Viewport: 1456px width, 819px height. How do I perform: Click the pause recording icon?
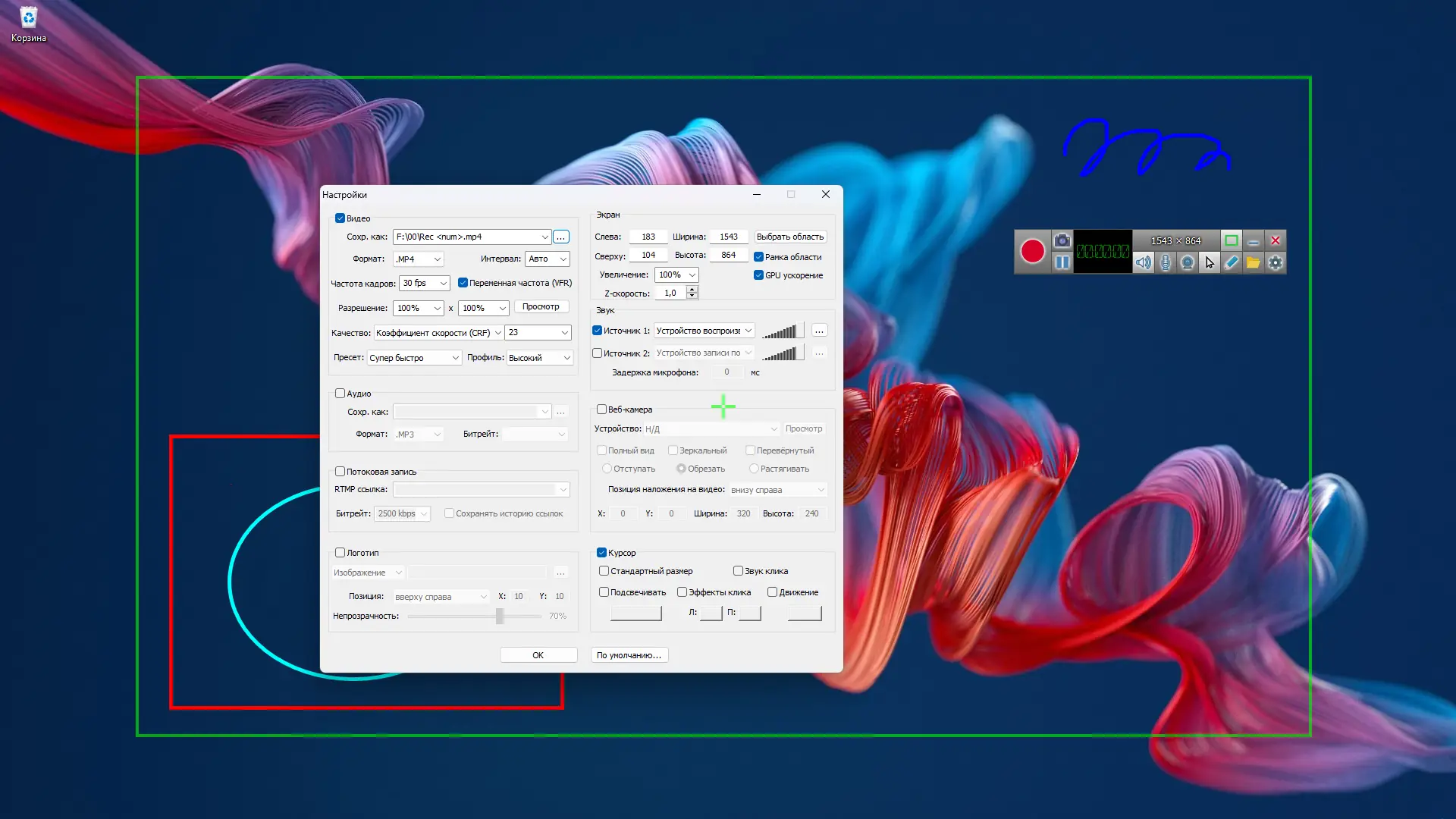(1062, 262)
